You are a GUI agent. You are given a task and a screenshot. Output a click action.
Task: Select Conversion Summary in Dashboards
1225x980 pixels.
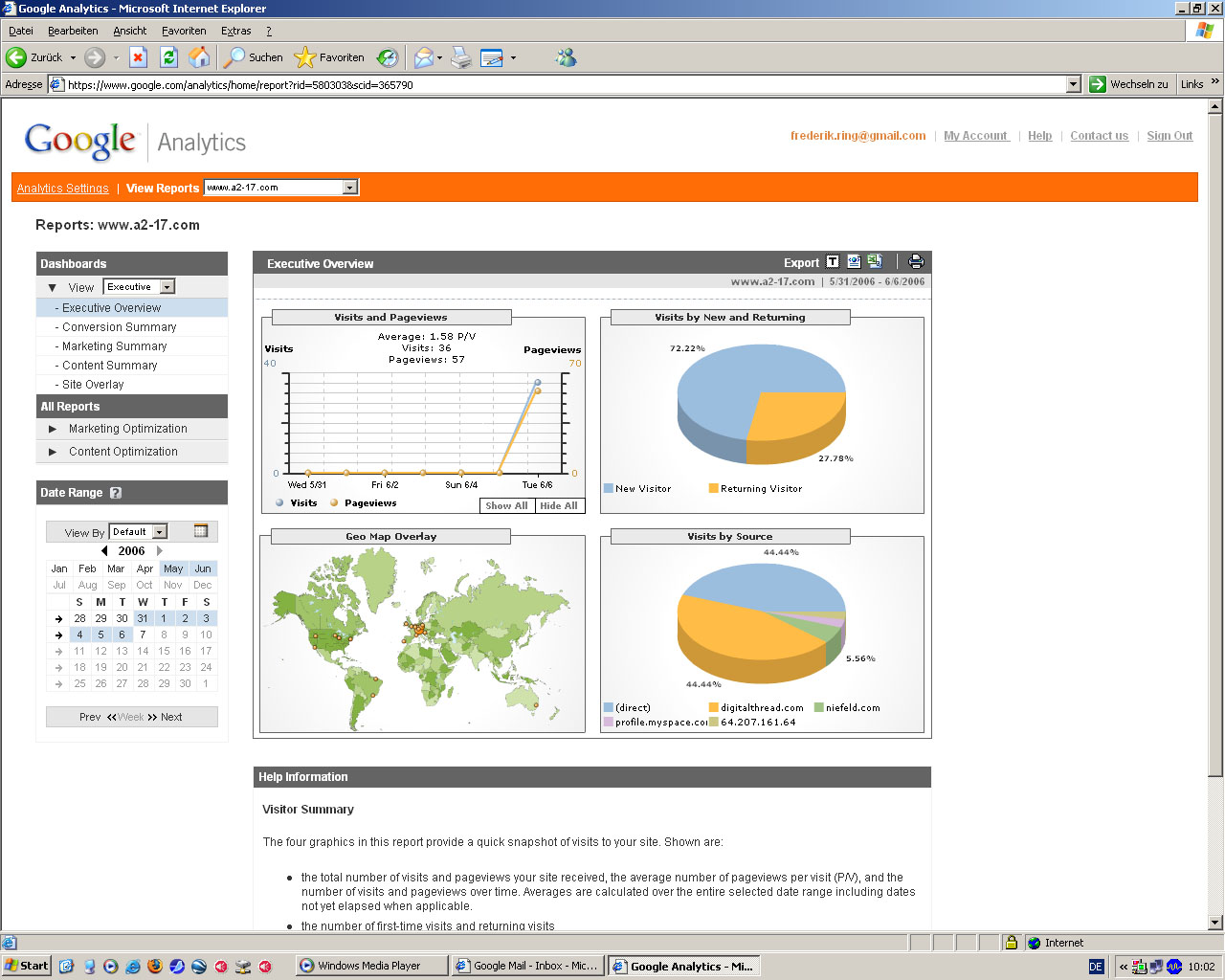click(119, 327)
